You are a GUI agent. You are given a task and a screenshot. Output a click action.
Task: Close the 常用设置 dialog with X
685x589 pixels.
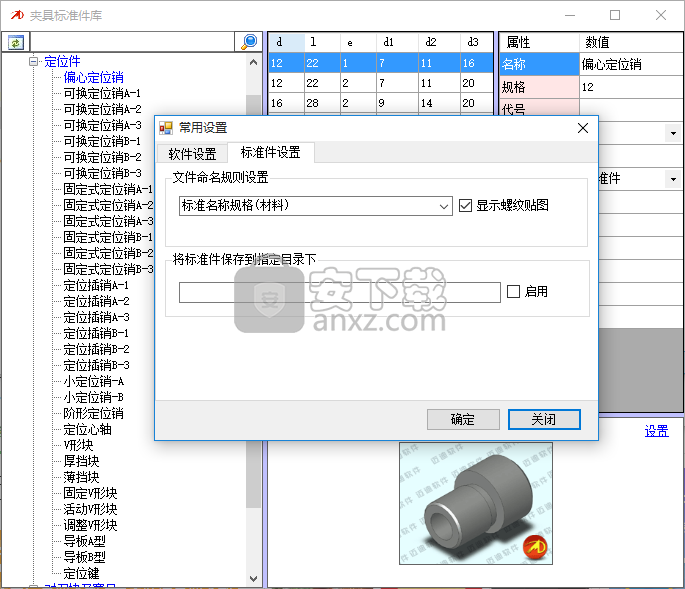click(x=582, y=128)
